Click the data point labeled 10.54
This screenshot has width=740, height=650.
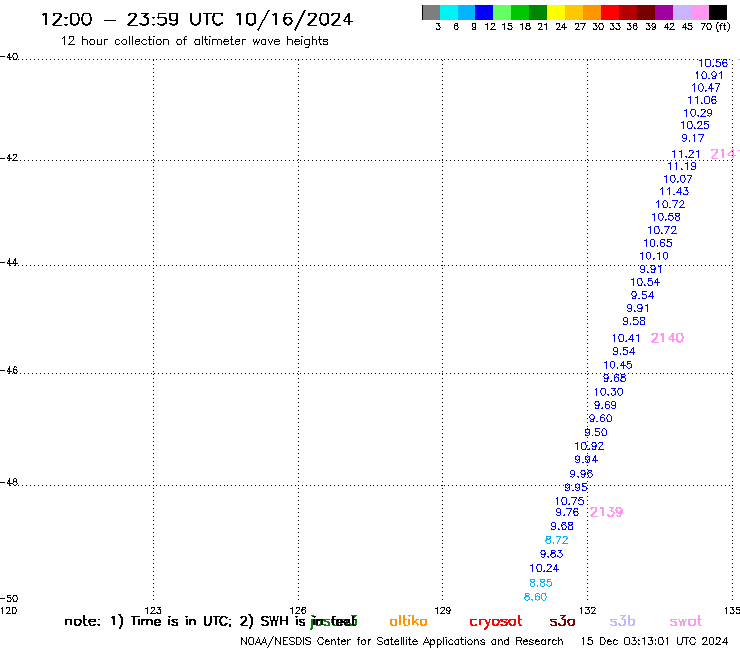[x=645, y=282]
